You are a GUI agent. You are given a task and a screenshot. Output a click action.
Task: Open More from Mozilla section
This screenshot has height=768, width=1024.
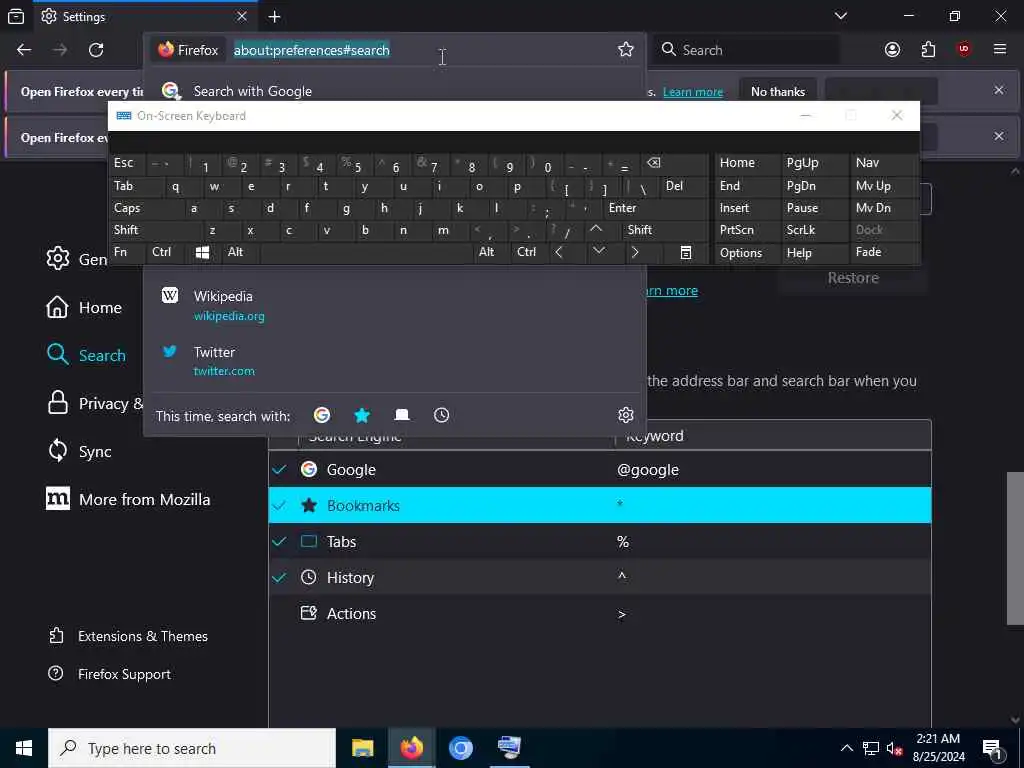tap(128, 500)
